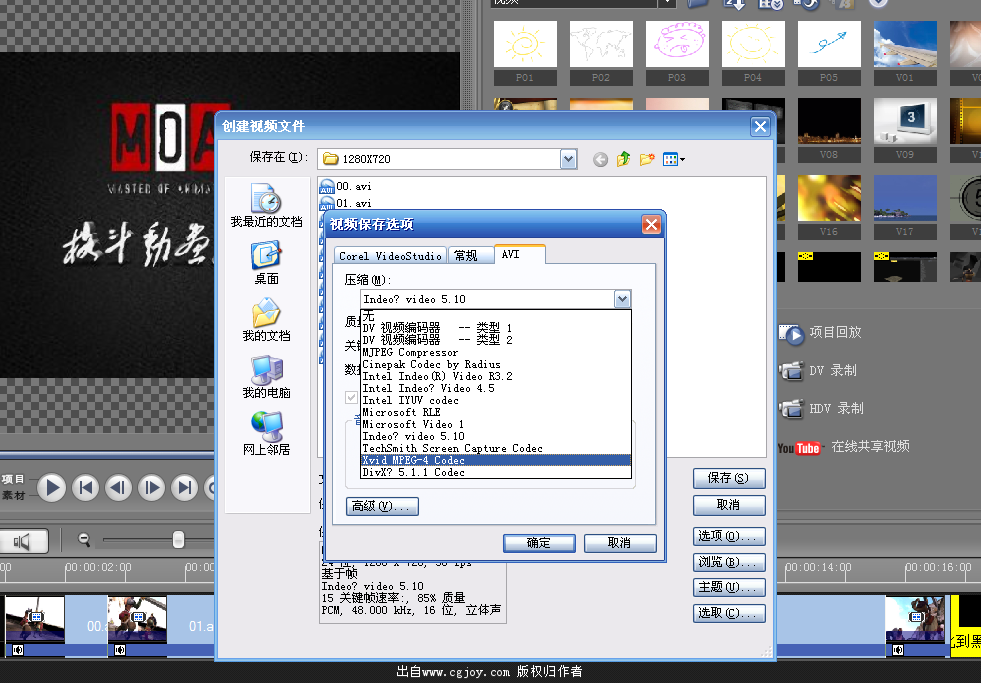
Task: Choose Intel IYUV codec in the list
Action: point(496,400)
